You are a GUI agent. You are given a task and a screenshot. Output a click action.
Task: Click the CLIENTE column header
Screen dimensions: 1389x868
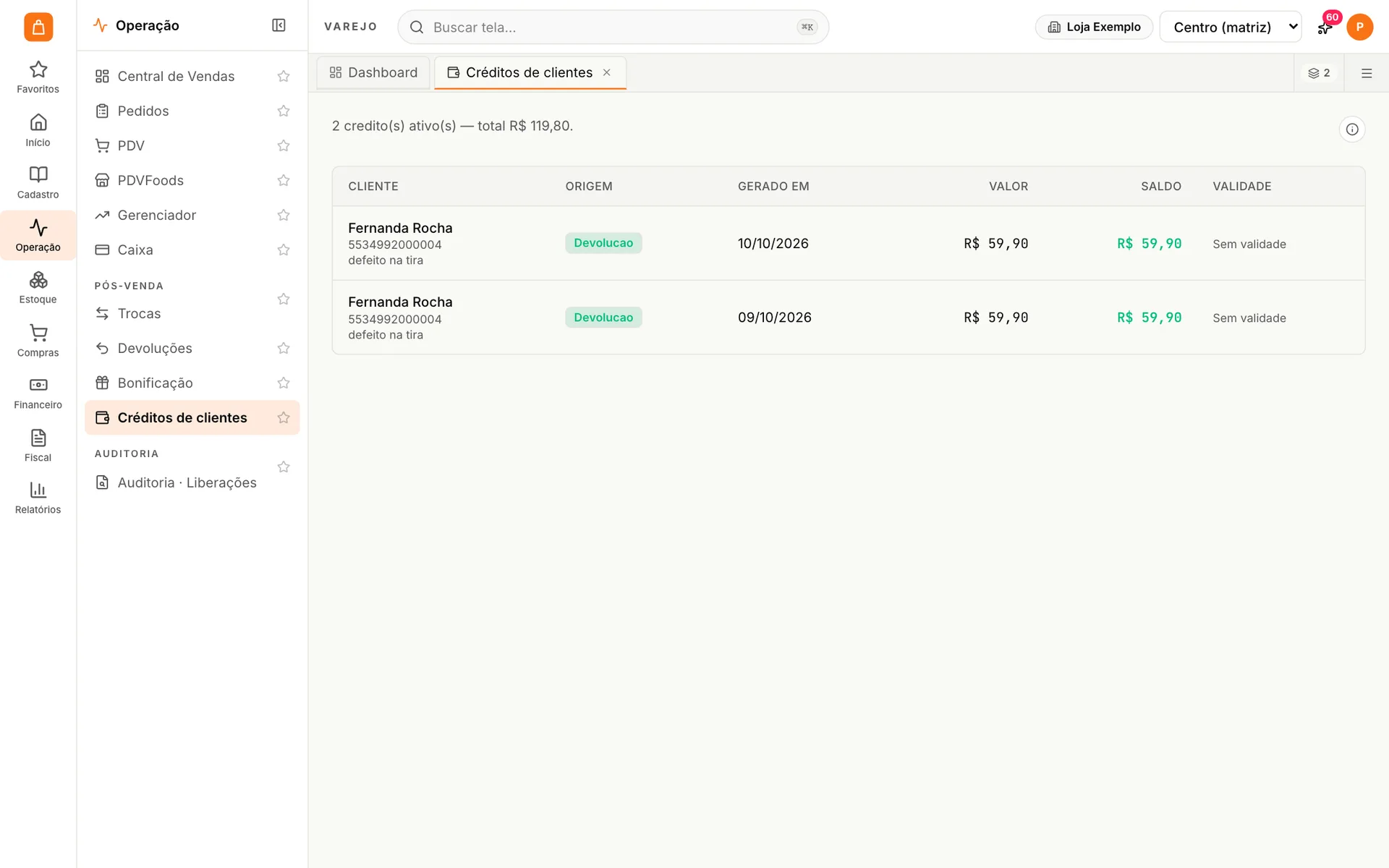[x=373, y=187]
